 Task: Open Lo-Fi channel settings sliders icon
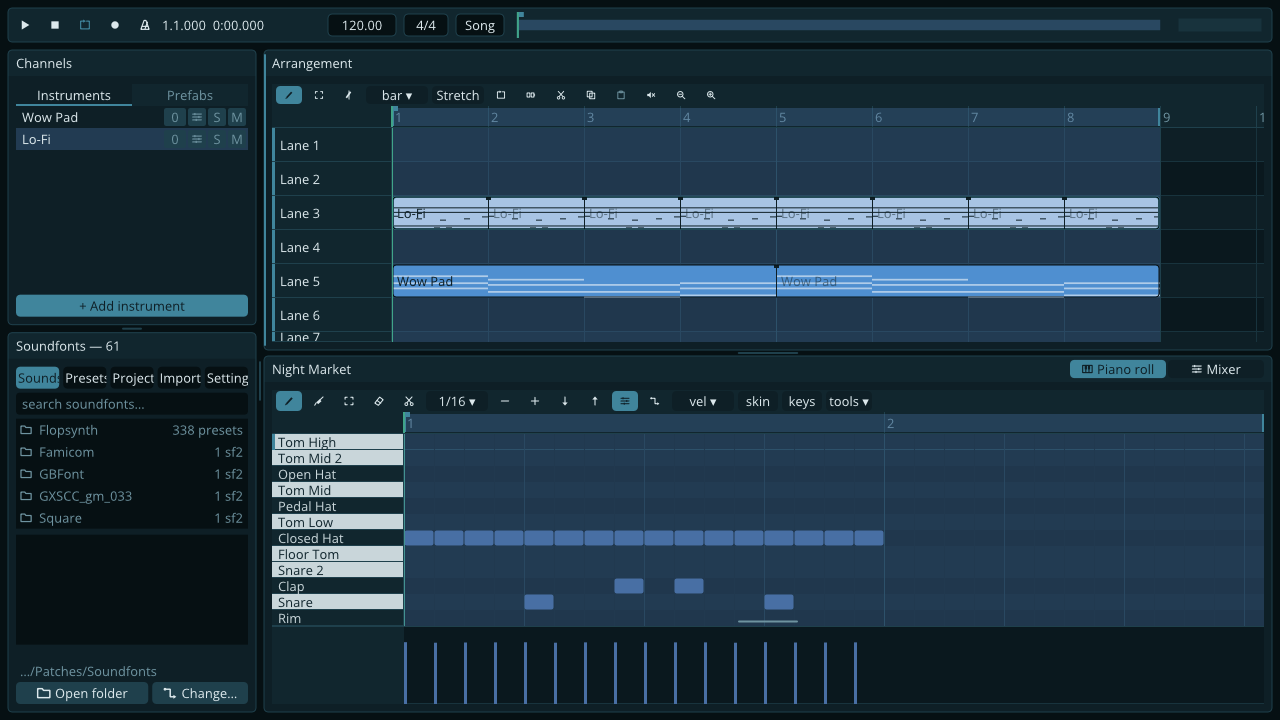click(x=197, y=139)
